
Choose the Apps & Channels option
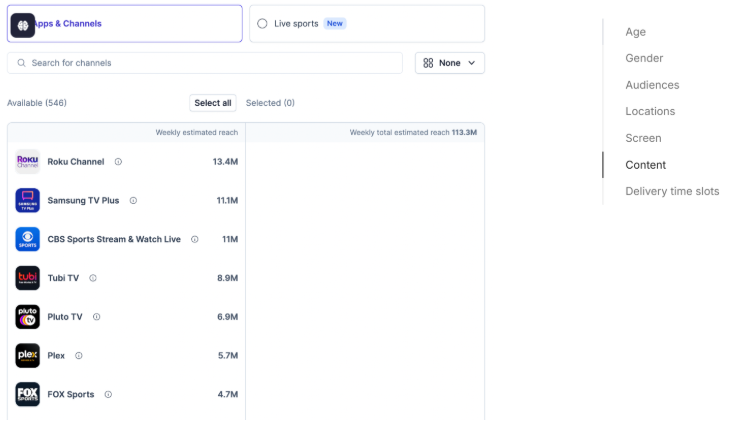pyautogui.click(x=125, y=23)
